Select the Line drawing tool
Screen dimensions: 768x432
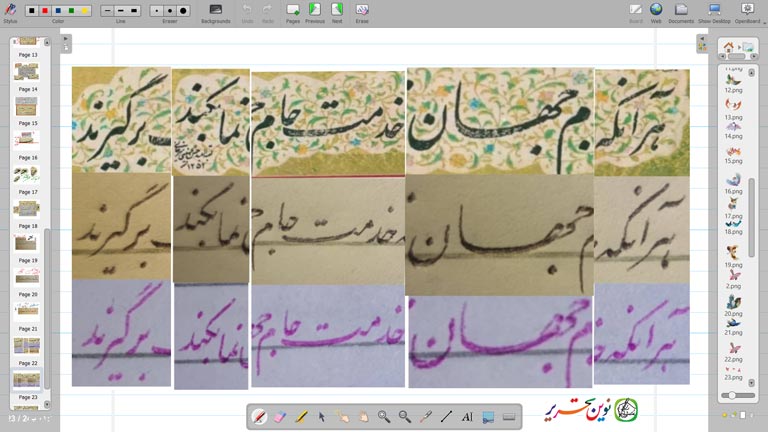(x=446, y=416)
